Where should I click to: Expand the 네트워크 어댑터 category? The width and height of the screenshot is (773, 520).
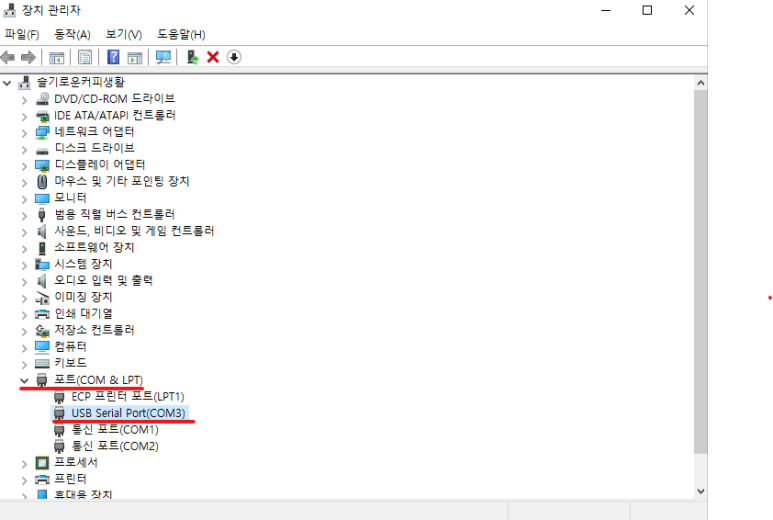click(x=24, y=133)
